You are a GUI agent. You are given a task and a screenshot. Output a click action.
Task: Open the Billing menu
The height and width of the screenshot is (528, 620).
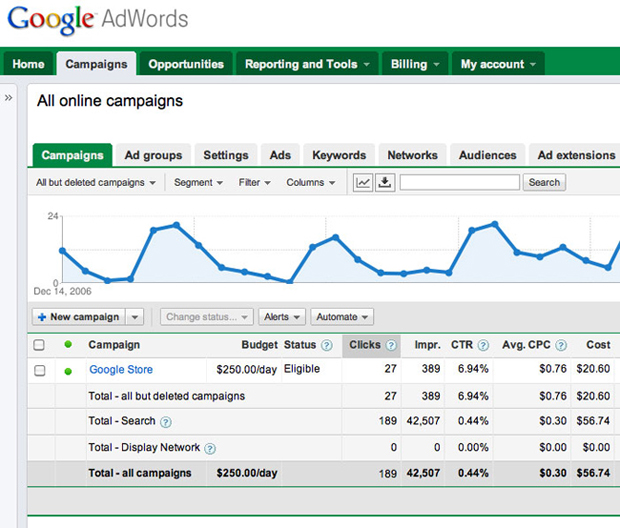point(415,64)
